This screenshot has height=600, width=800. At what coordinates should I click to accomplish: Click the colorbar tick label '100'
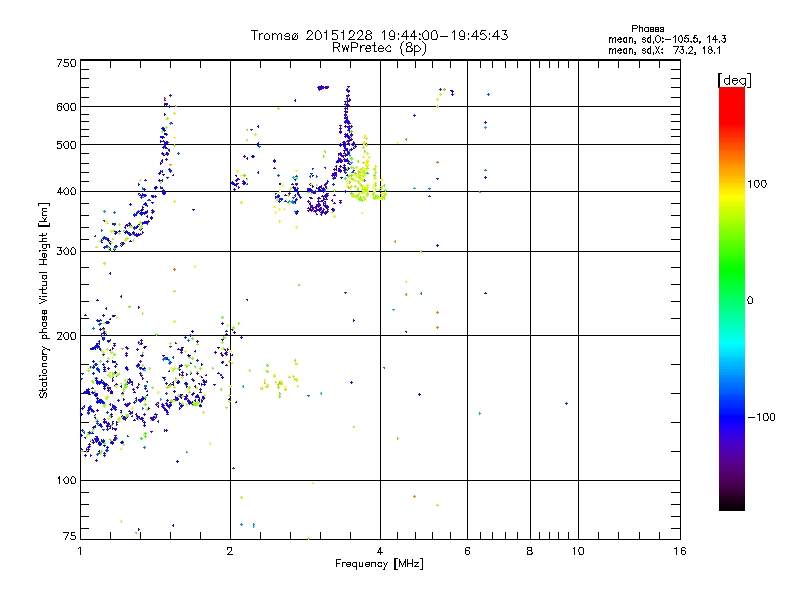757,184
